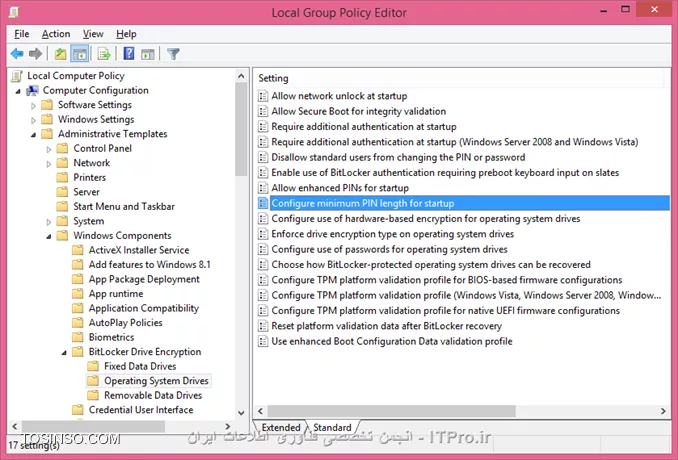Viewport: 678px width, 460px height.
Task: Click policy icon for Reset platform validation data
Action: click(262, 326)
